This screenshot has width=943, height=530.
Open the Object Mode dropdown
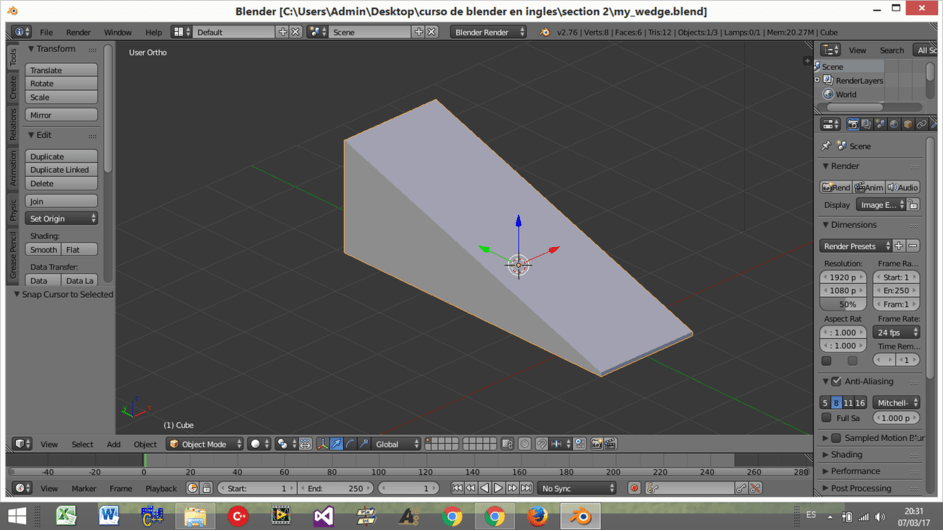point(205,444)
